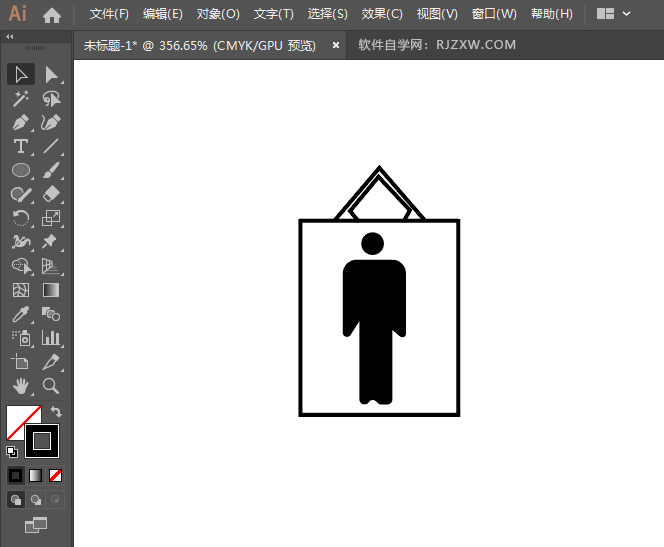The width and height of the screenshot is (664, 547).
Task: Select the Puppet Warp pin tool
Action: pos(51,242)
